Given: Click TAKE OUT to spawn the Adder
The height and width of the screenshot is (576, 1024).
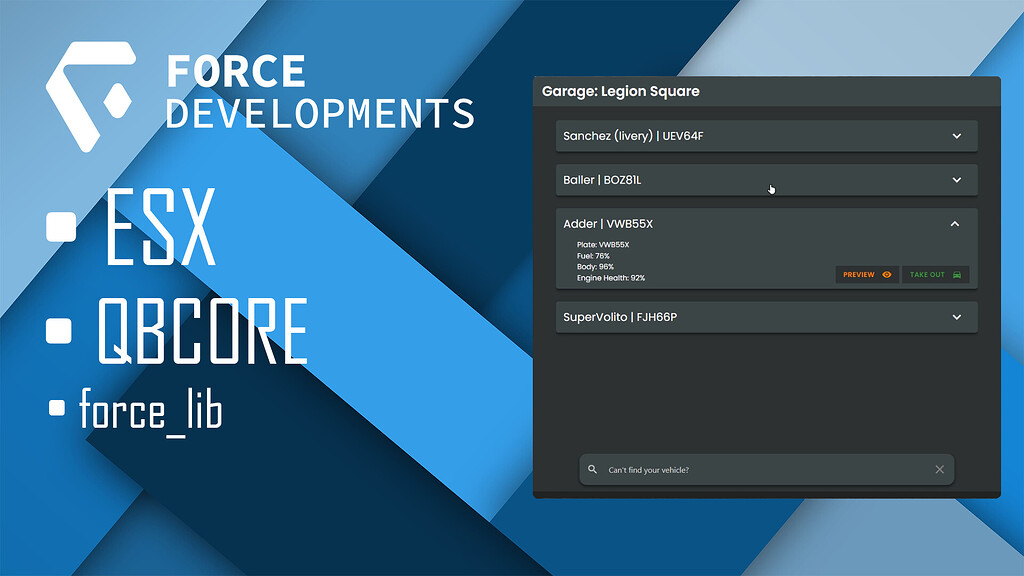Looking at the screenshot, I should click(x=935, y=274).
